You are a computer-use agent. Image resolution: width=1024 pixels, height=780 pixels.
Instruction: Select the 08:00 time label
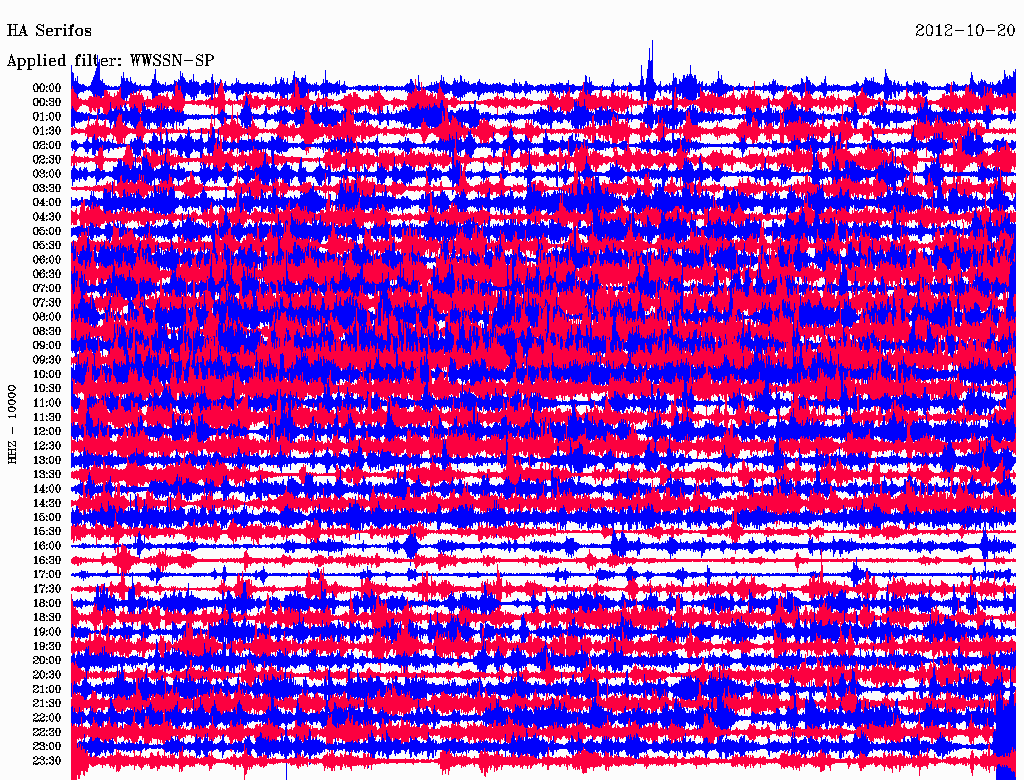(47, 317)
